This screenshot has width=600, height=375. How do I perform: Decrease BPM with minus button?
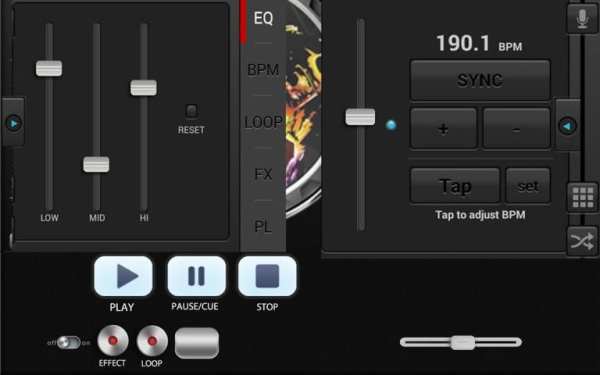(516, 128)
